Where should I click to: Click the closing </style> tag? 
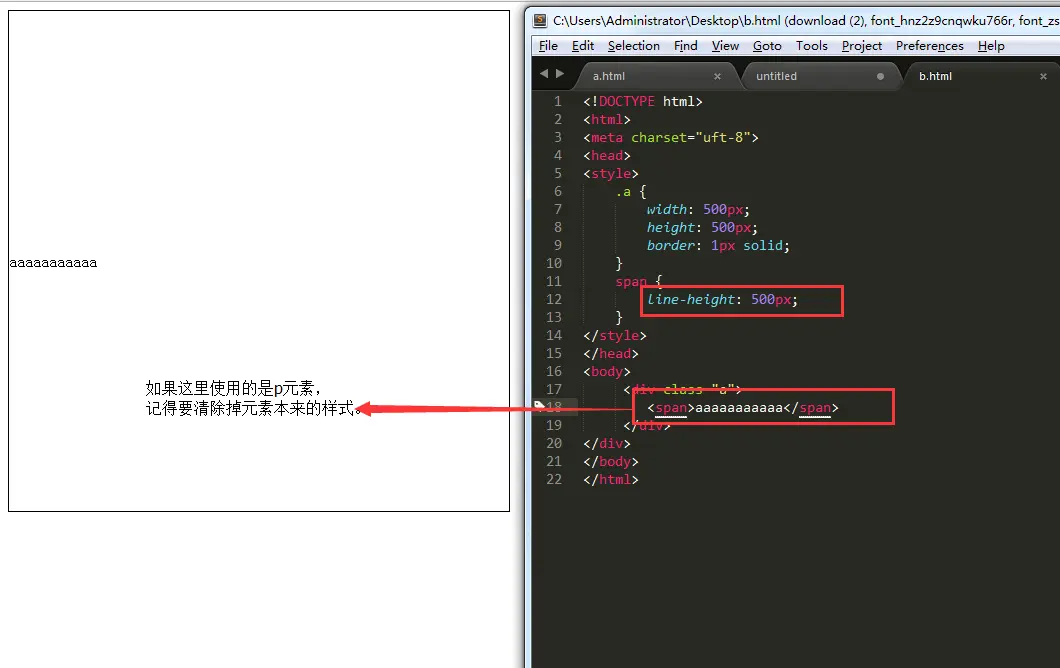point(615,335)
